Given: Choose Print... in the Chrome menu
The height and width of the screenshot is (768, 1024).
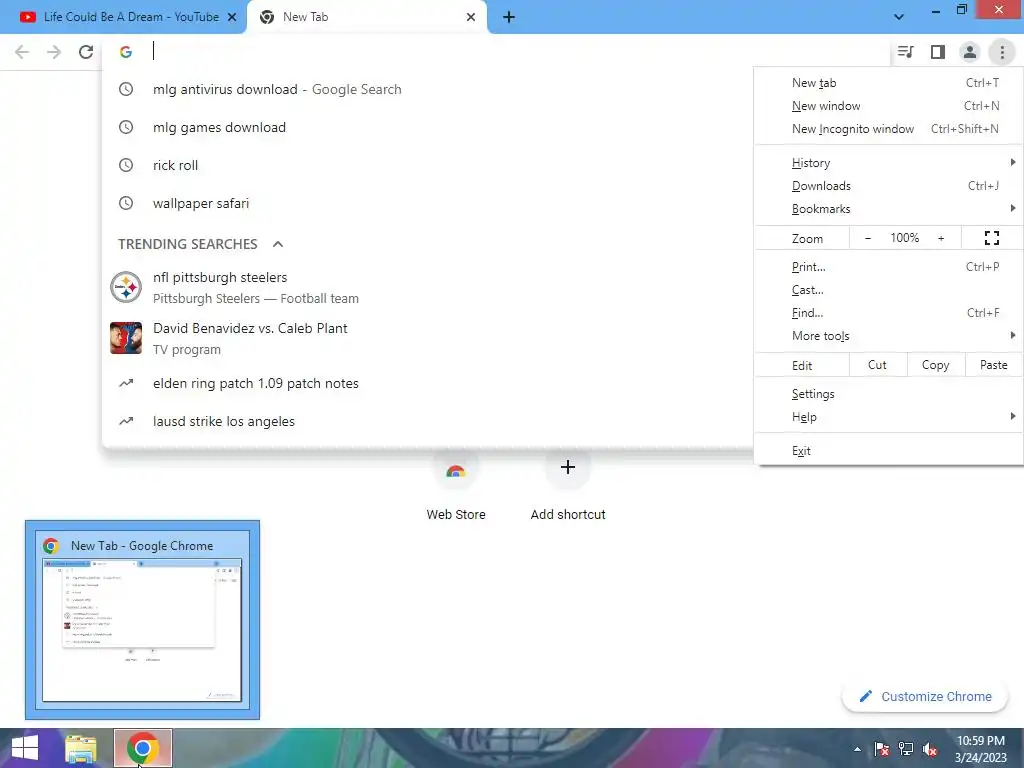Looking at the screenshot, I should pos(889,267).
